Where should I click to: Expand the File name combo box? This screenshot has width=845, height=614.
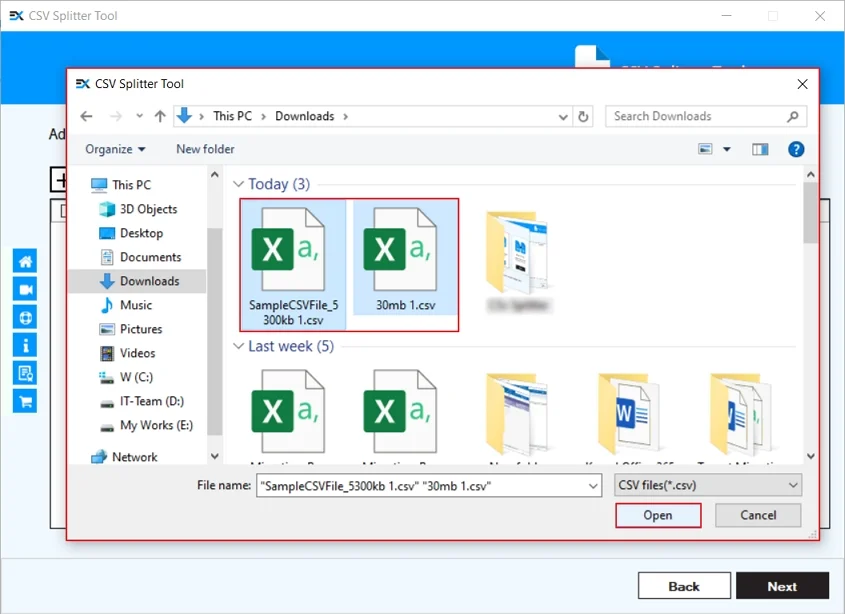[594, 484]
